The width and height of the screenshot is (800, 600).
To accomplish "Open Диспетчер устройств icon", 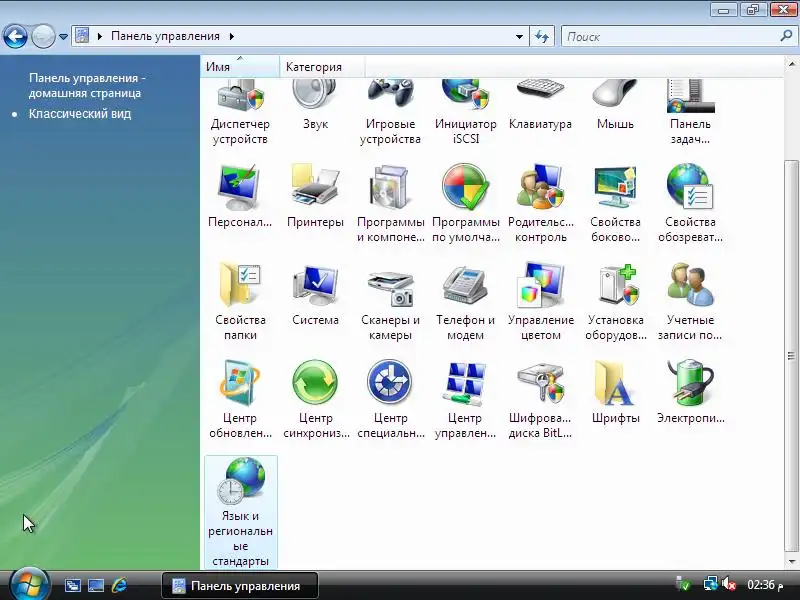I will coord(240,97).
